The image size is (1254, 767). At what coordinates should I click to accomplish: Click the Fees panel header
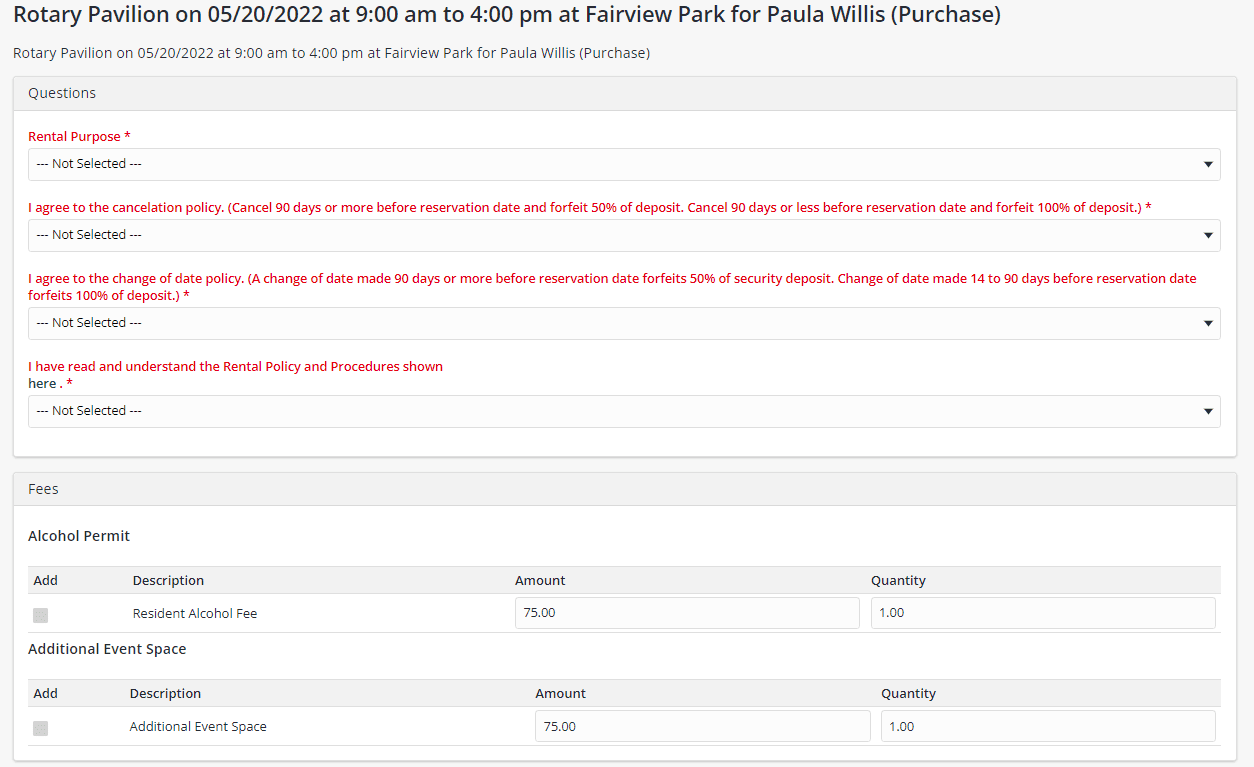pyautogui.click(x=44, y=489)
